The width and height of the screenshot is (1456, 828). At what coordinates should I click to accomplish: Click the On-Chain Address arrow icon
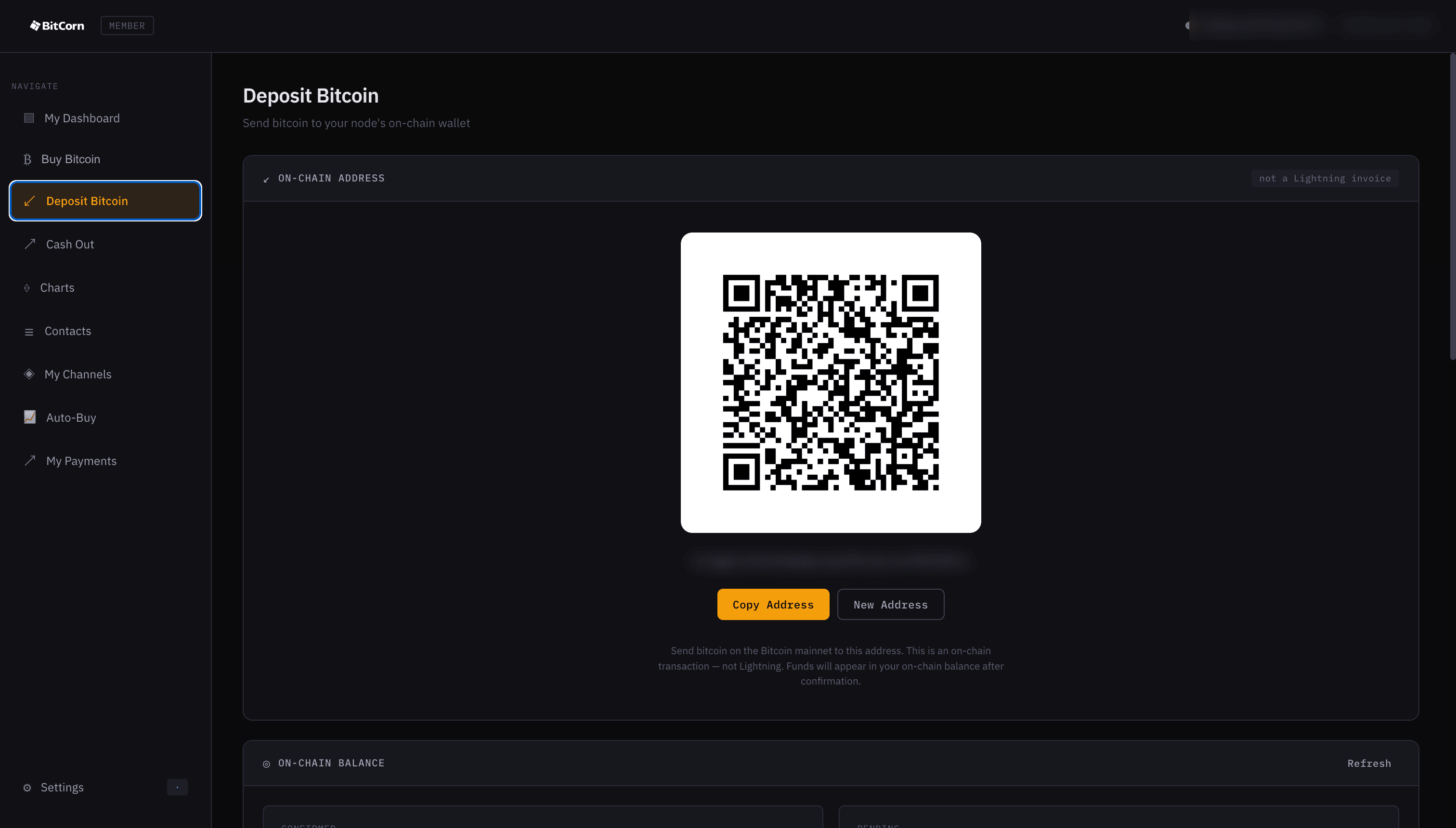[266, 180]
